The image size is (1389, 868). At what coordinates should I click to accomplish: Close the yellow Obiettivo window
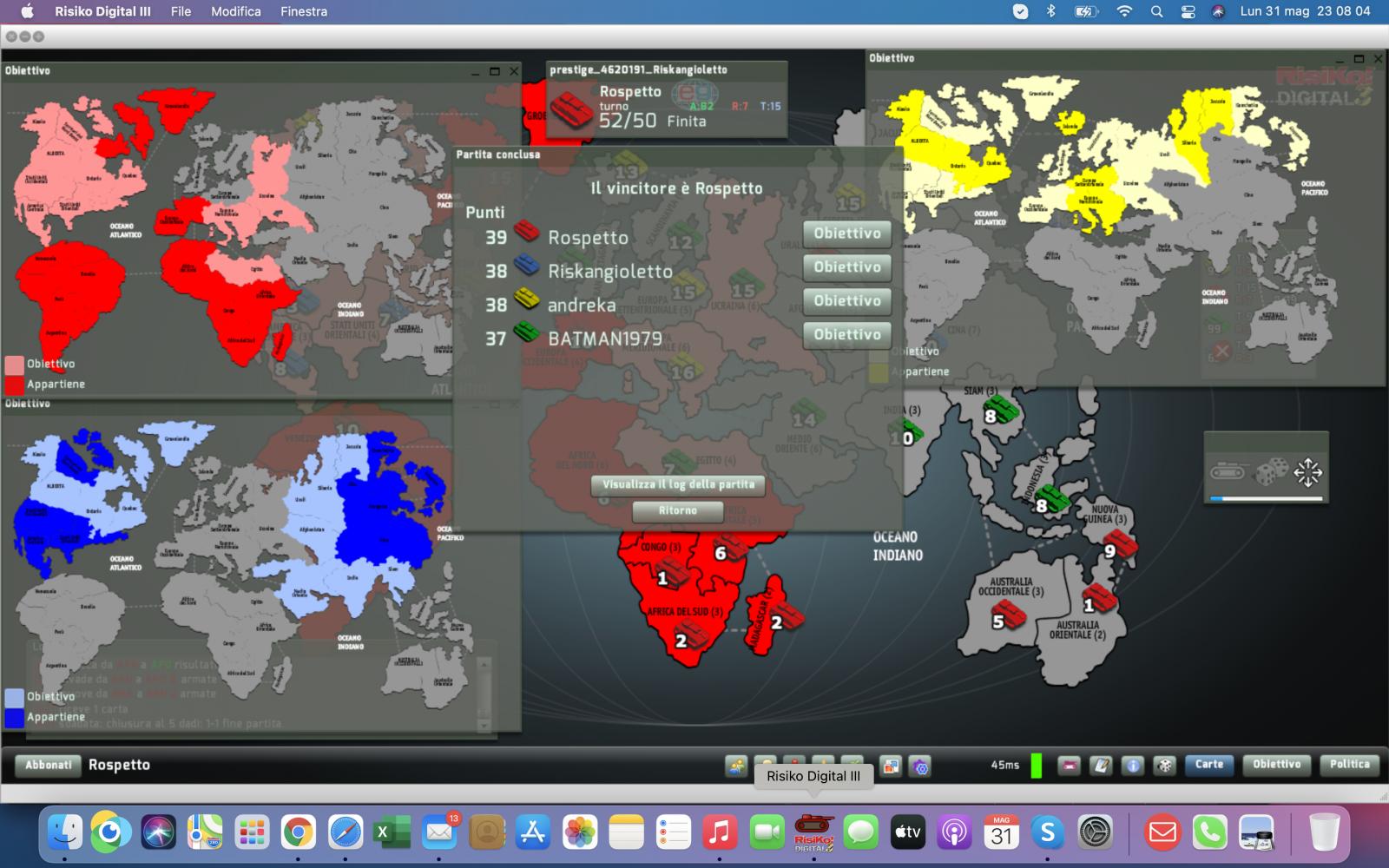[x=1378, y=59]
